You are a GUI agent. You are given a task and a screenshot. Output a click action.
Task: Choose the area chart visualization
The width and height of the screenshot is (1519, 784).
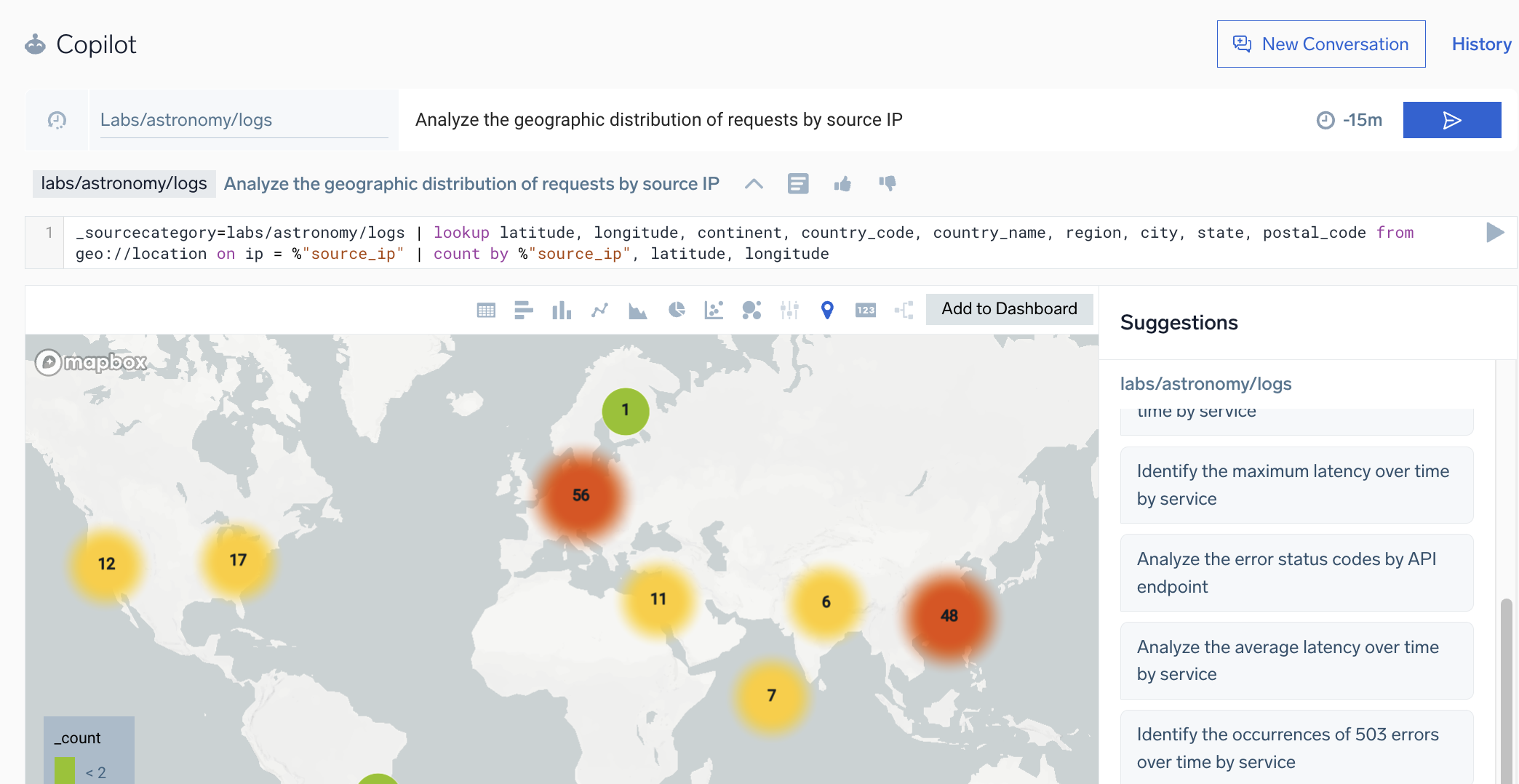[638, 311]
